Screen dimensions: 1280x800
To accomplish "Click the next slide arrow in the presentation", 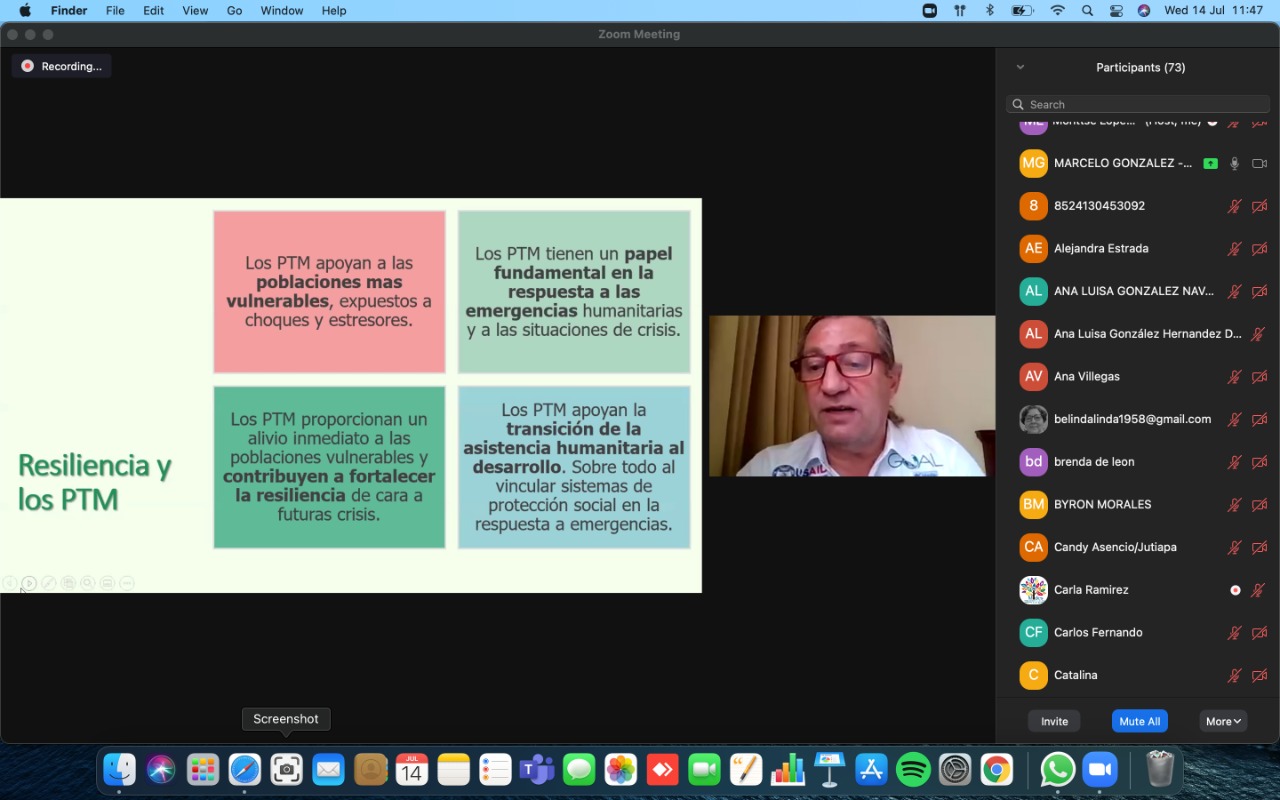I will pyautogui.click(x=29, y=583).
